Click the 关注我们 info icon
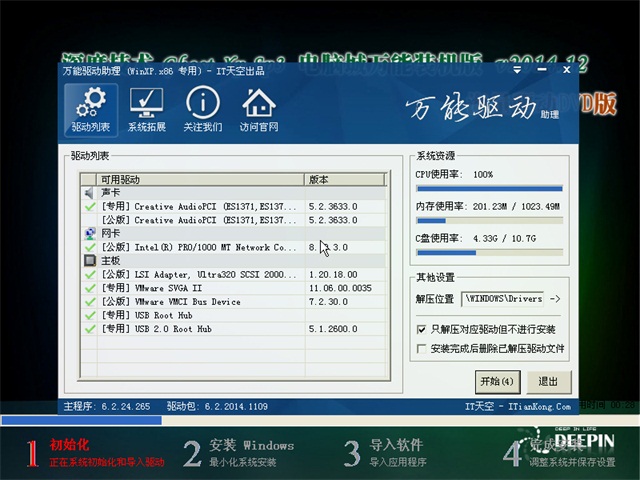 203,109
